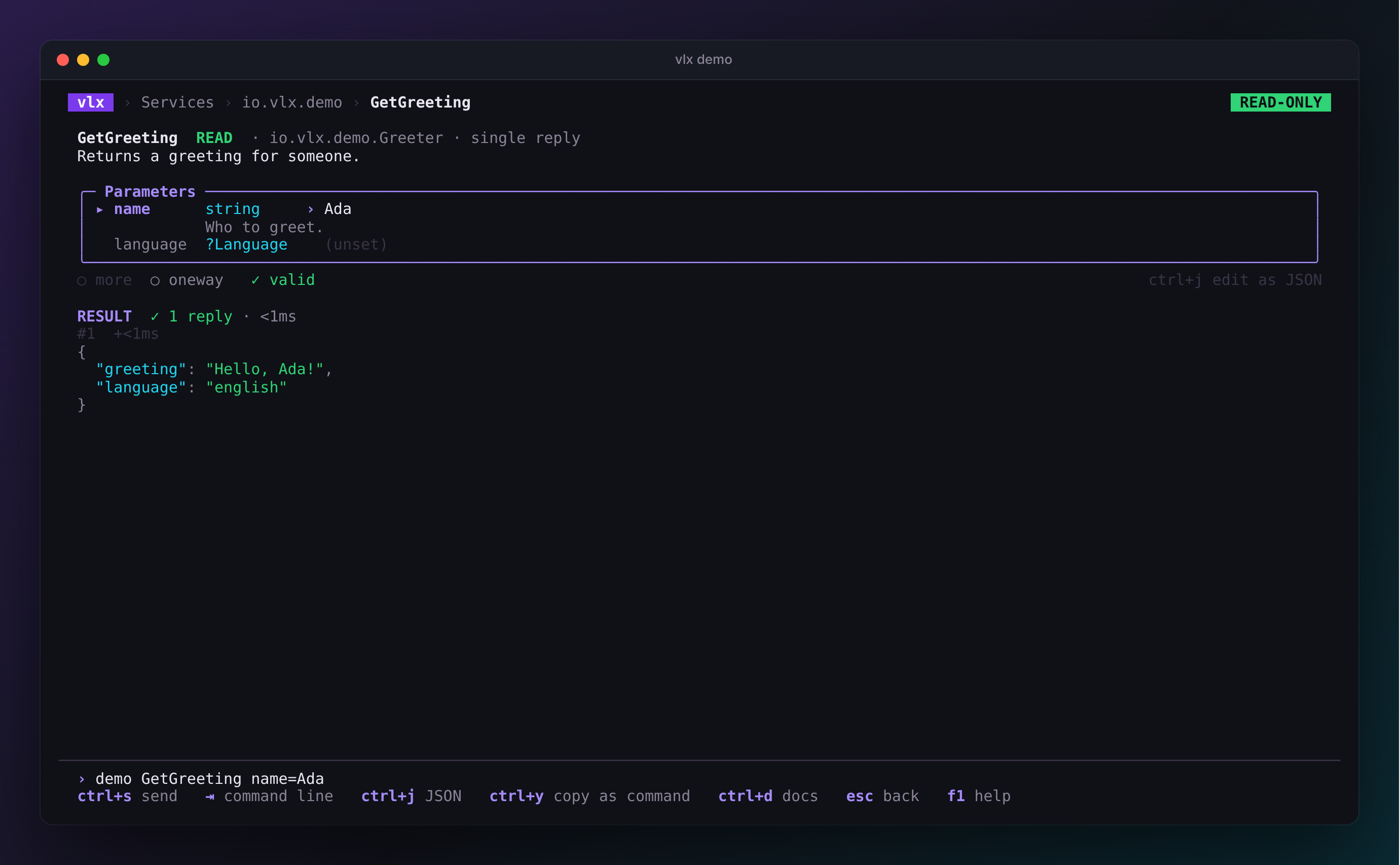This screenshot has width=1400, height=865.
Task: Click the RESULT heading
Action: click(x=104, y=316)
